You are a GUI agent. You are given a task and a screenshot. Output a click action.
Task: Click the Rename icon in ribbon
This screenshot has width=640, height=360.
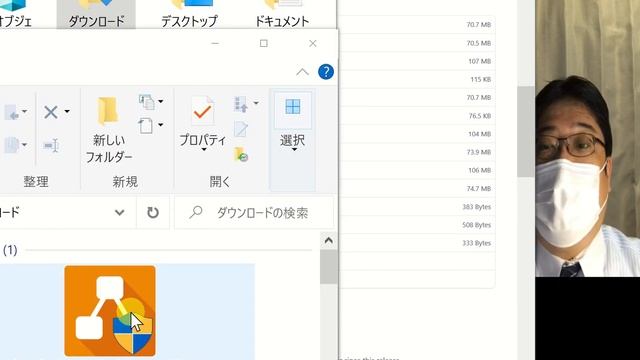[51, 145]
